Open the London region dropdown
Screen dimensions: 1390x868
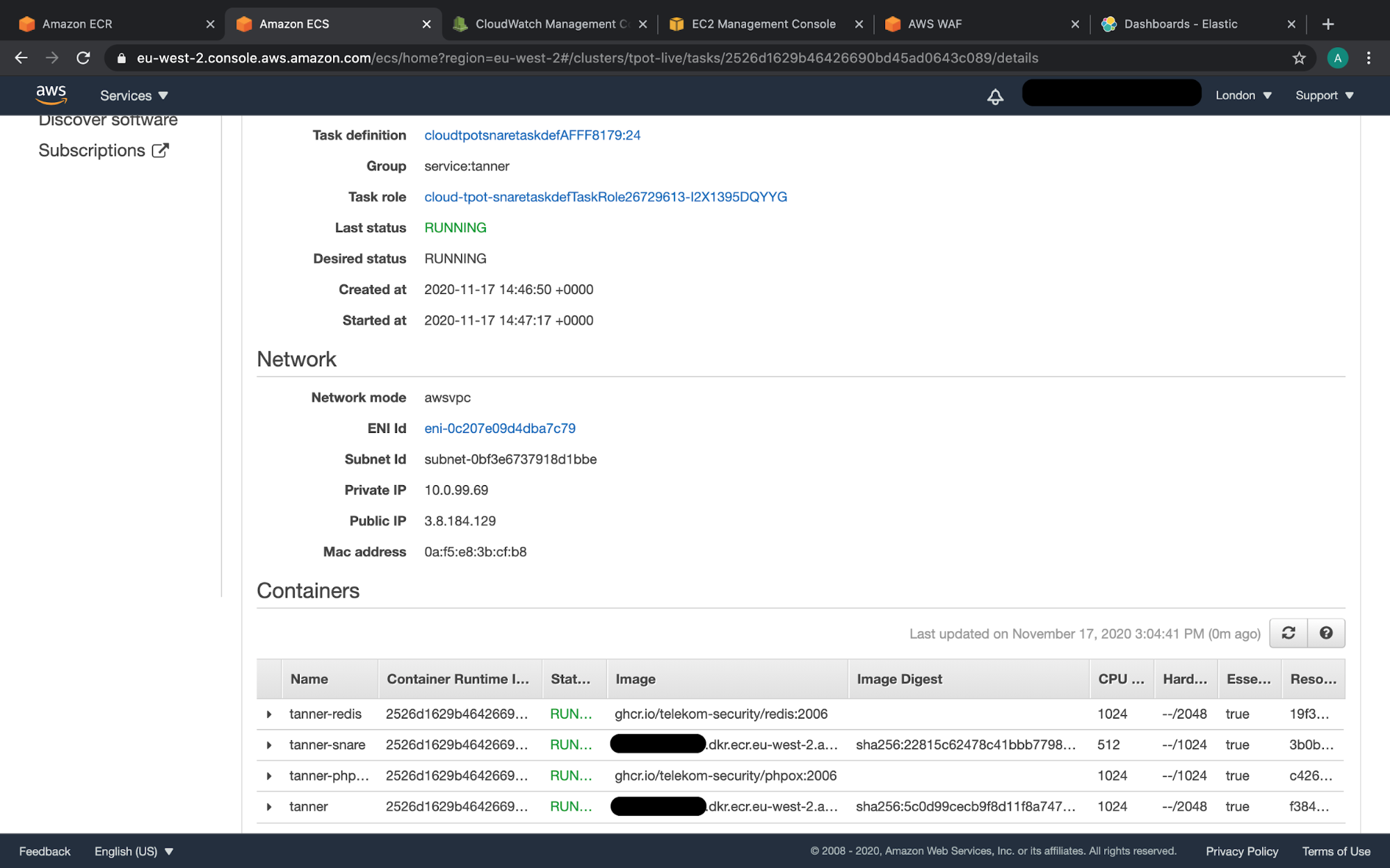pyautogui.click(x=1243, y=95)
